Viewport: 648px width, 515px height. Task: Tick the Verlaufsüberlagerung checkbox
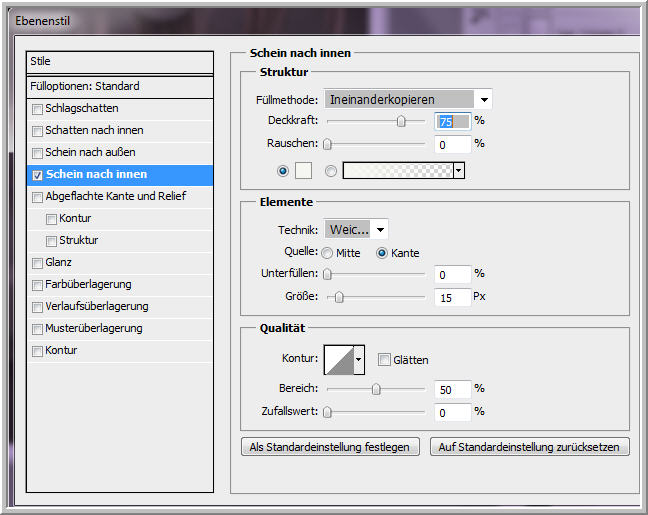37,307
